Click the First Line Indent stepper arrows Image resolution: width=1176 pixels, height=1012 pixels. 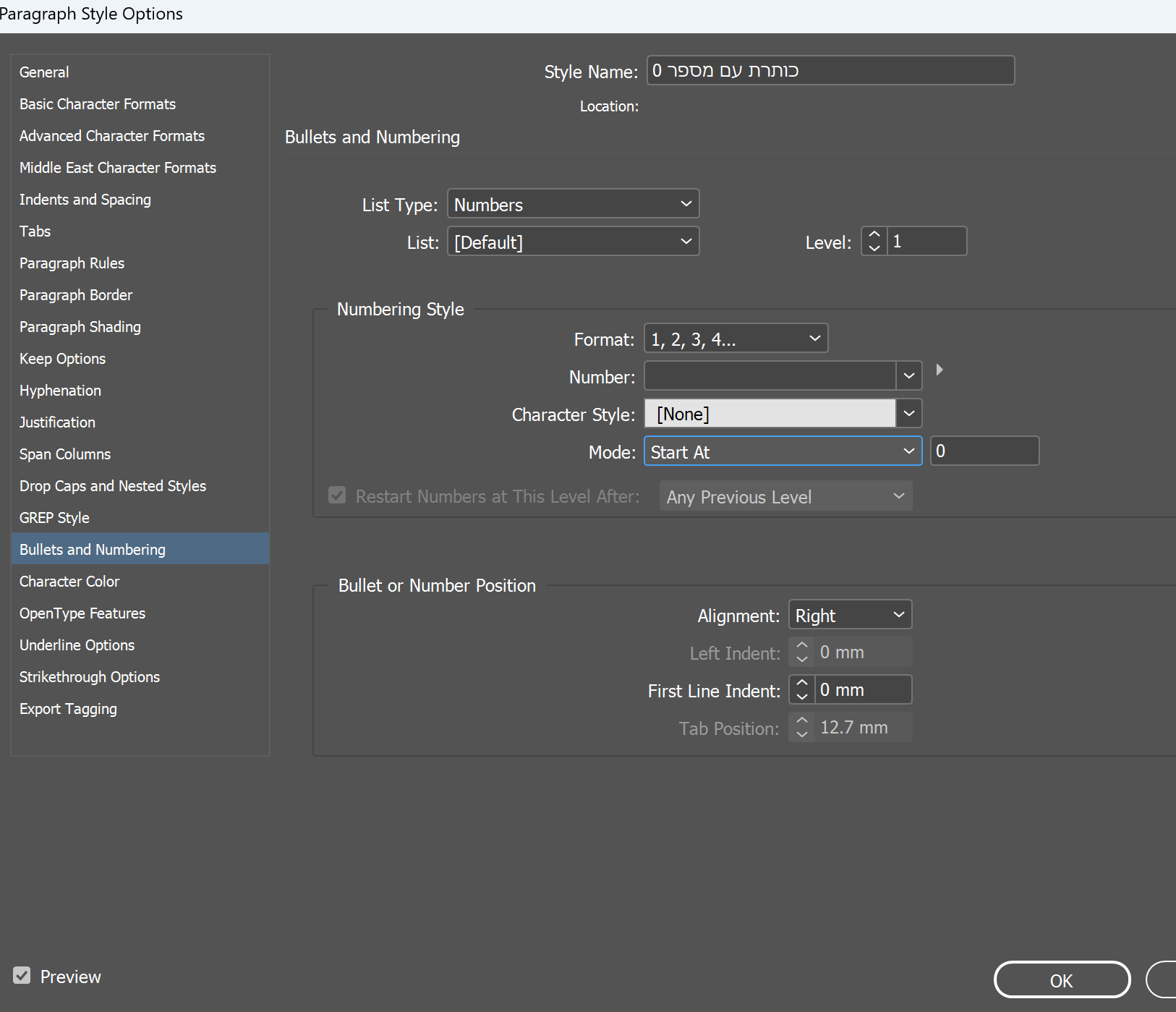tap(801, 690)
